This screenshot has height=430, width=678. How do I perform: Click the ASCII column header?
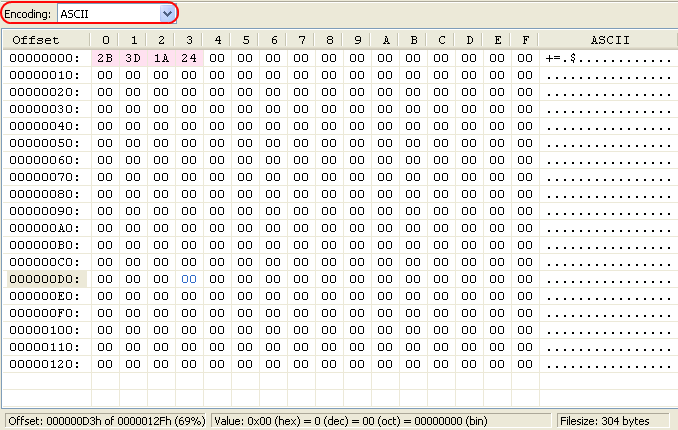[x=609, y=40]
